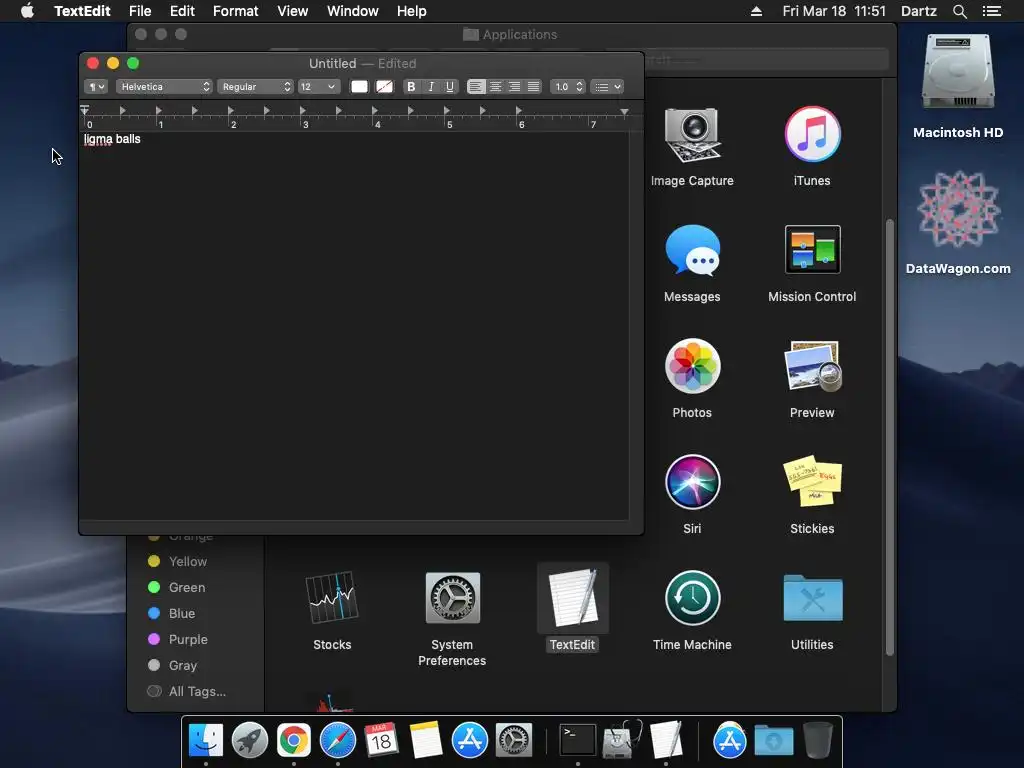Open the Apple menu
1024x768 pixels.
tap(27, 11)
